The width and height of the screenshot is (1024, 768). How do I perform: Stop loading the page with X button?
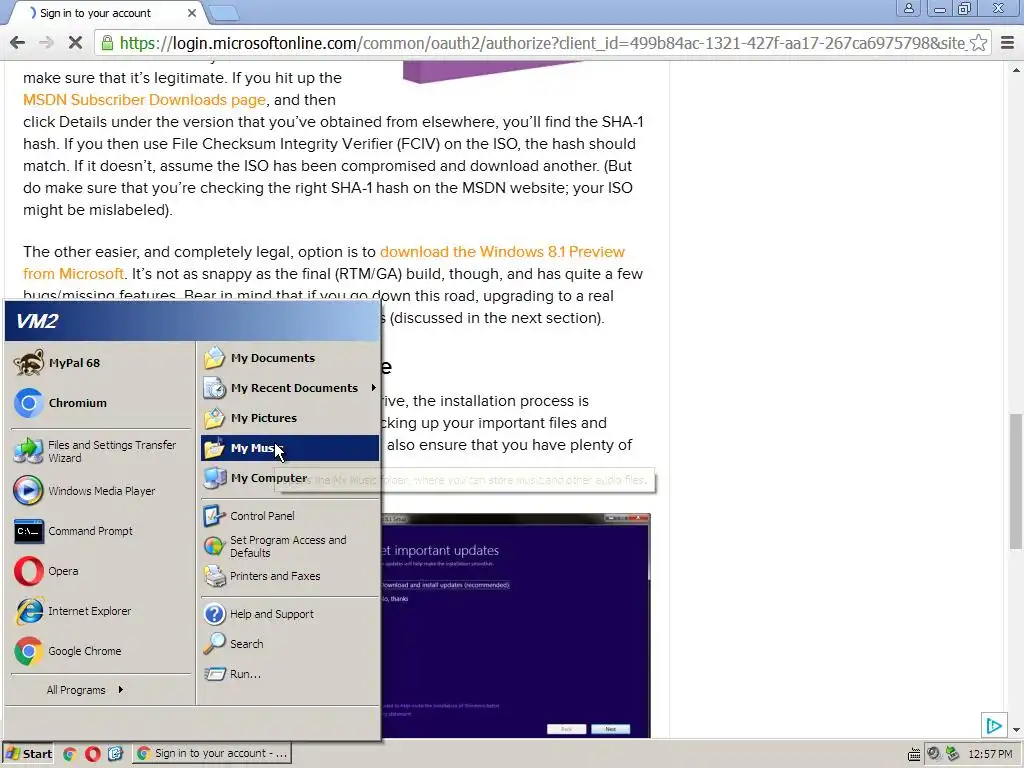coord(75,43)
